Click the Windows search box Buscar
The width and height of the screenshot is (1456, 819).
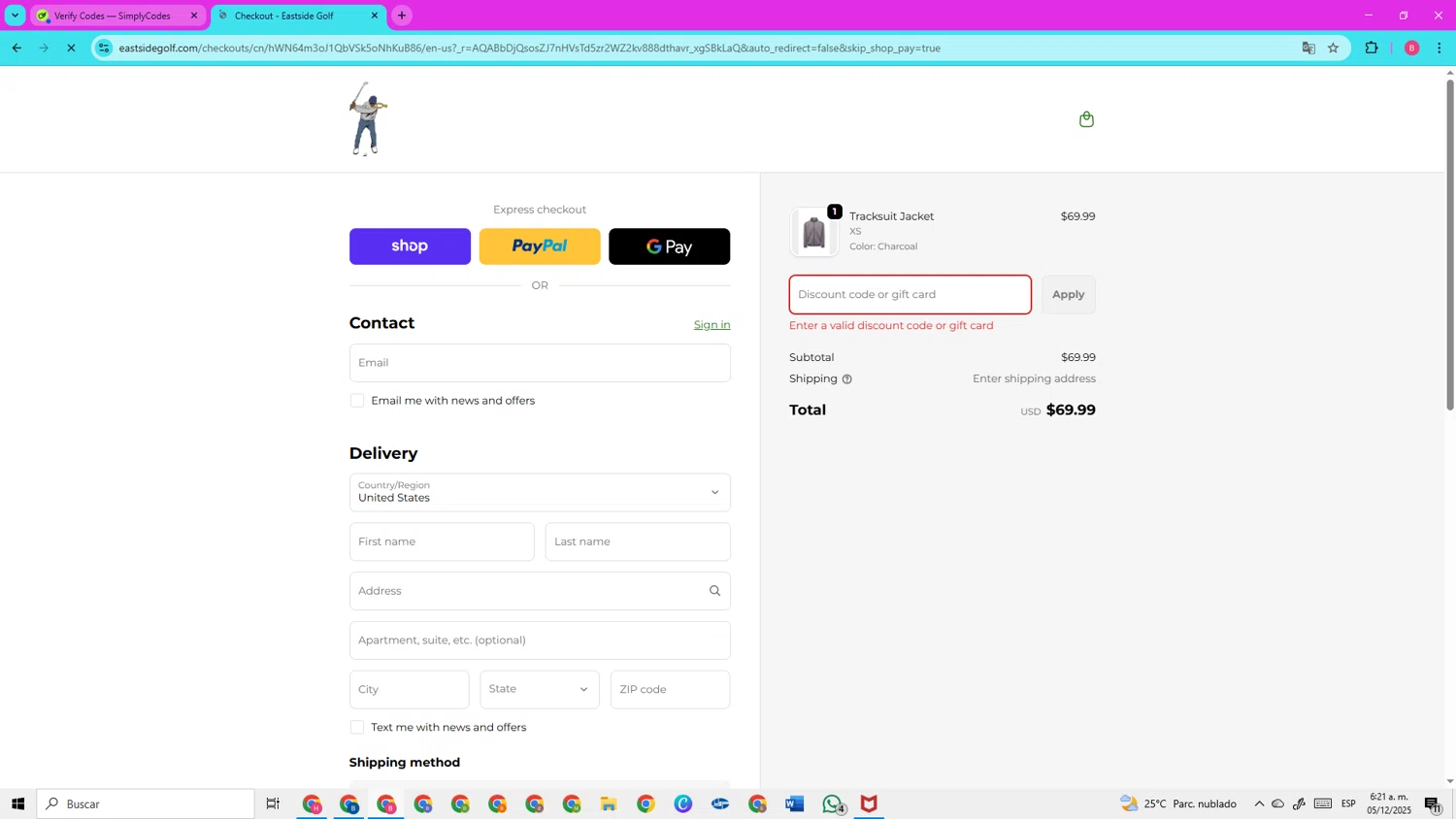point(146,803)
